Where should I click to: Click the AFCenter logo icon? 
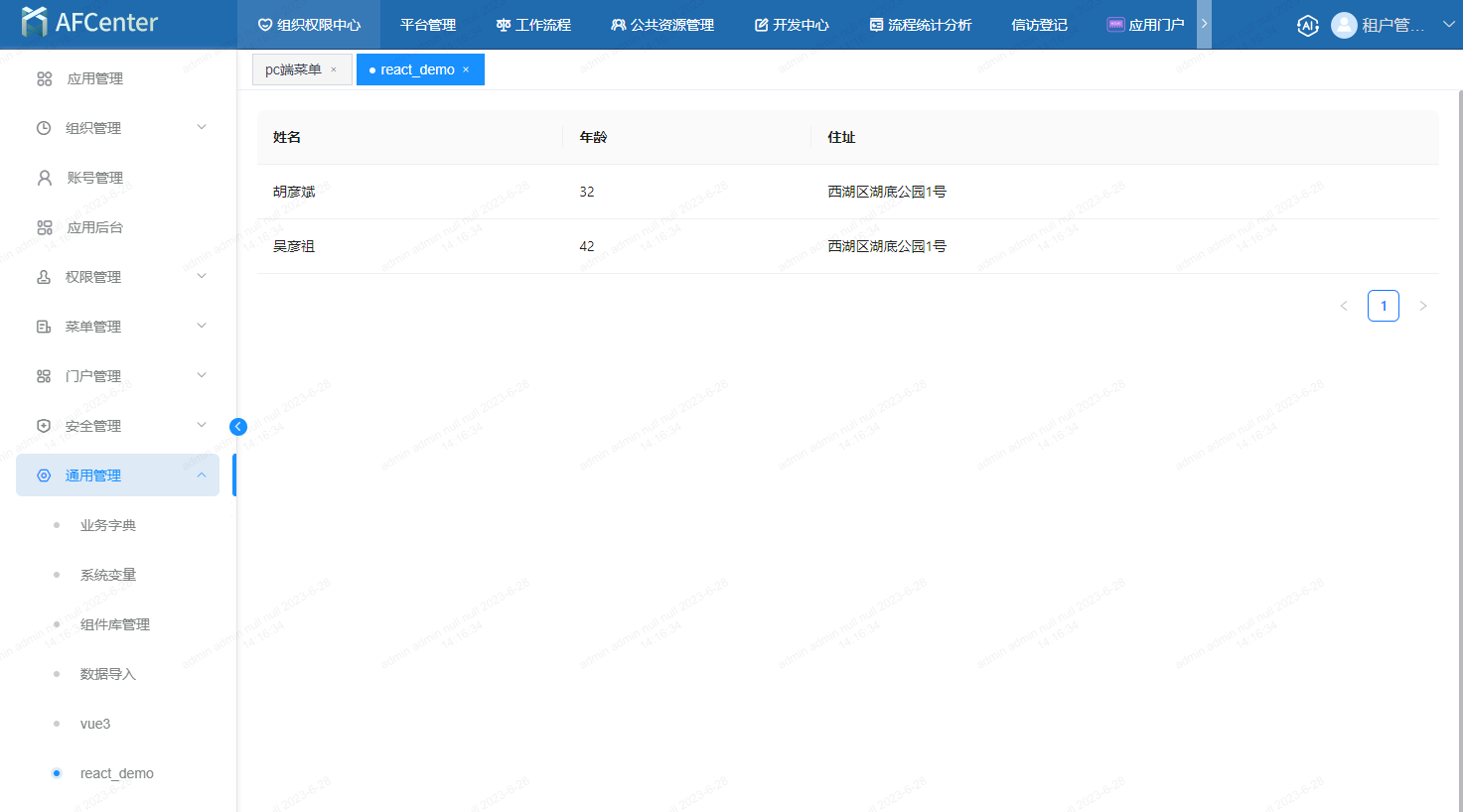[34, 22]
